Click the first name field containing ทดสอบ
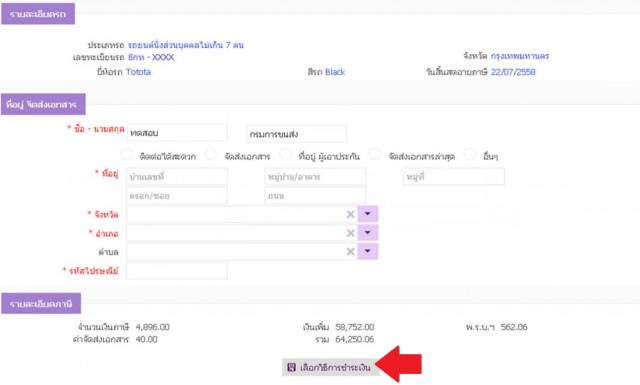640x385 pixels. click(x=177, y=133)
